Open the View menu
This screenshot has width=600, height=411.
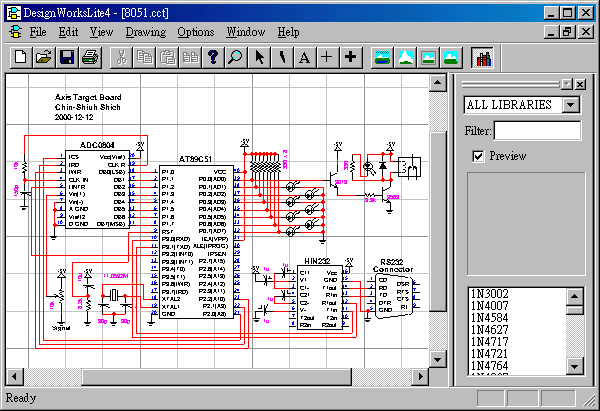pos(101,32)
